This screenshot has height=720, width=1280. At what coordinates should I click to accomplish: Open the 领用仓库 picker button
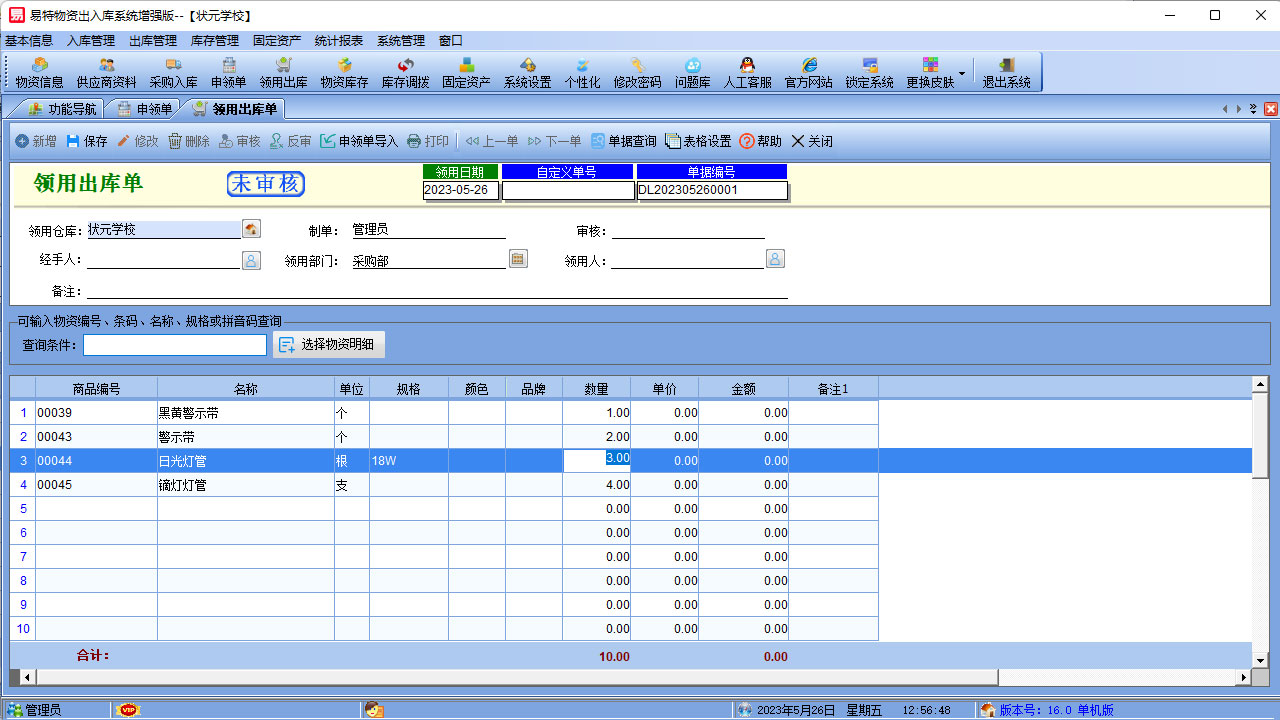coord(251,229)
